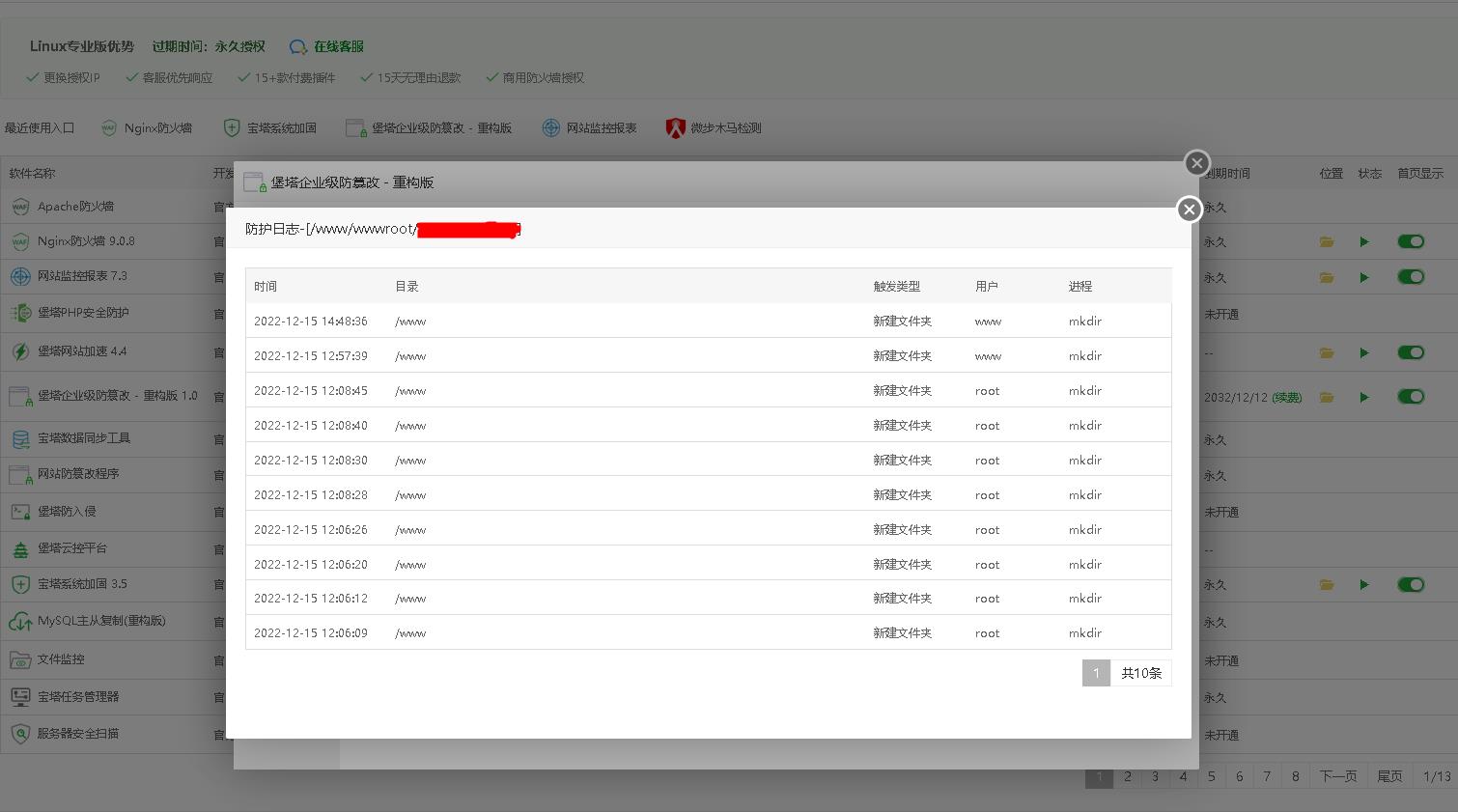Click the 堡塔PHP安全防护 icon
Viewport: 1458px width, 812px height.
click(x=20, y=313)
